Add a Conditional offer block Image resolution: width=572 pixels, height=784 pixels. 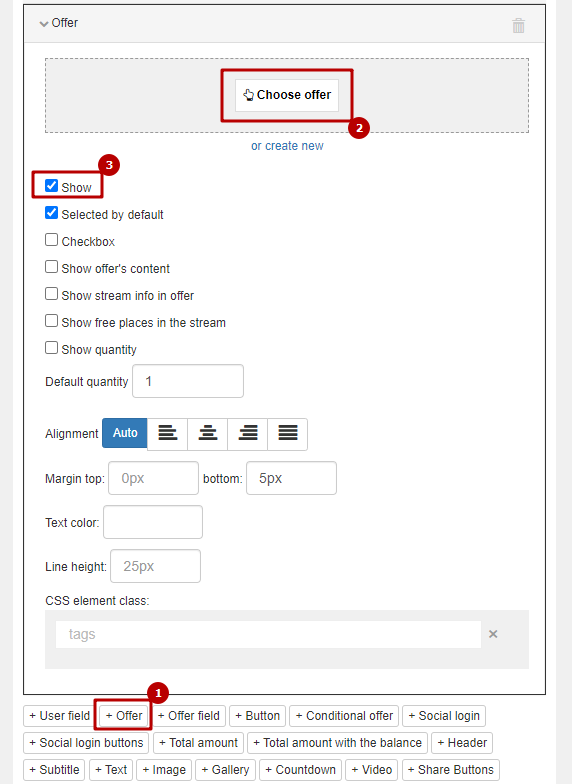click(x=344, y=716)
